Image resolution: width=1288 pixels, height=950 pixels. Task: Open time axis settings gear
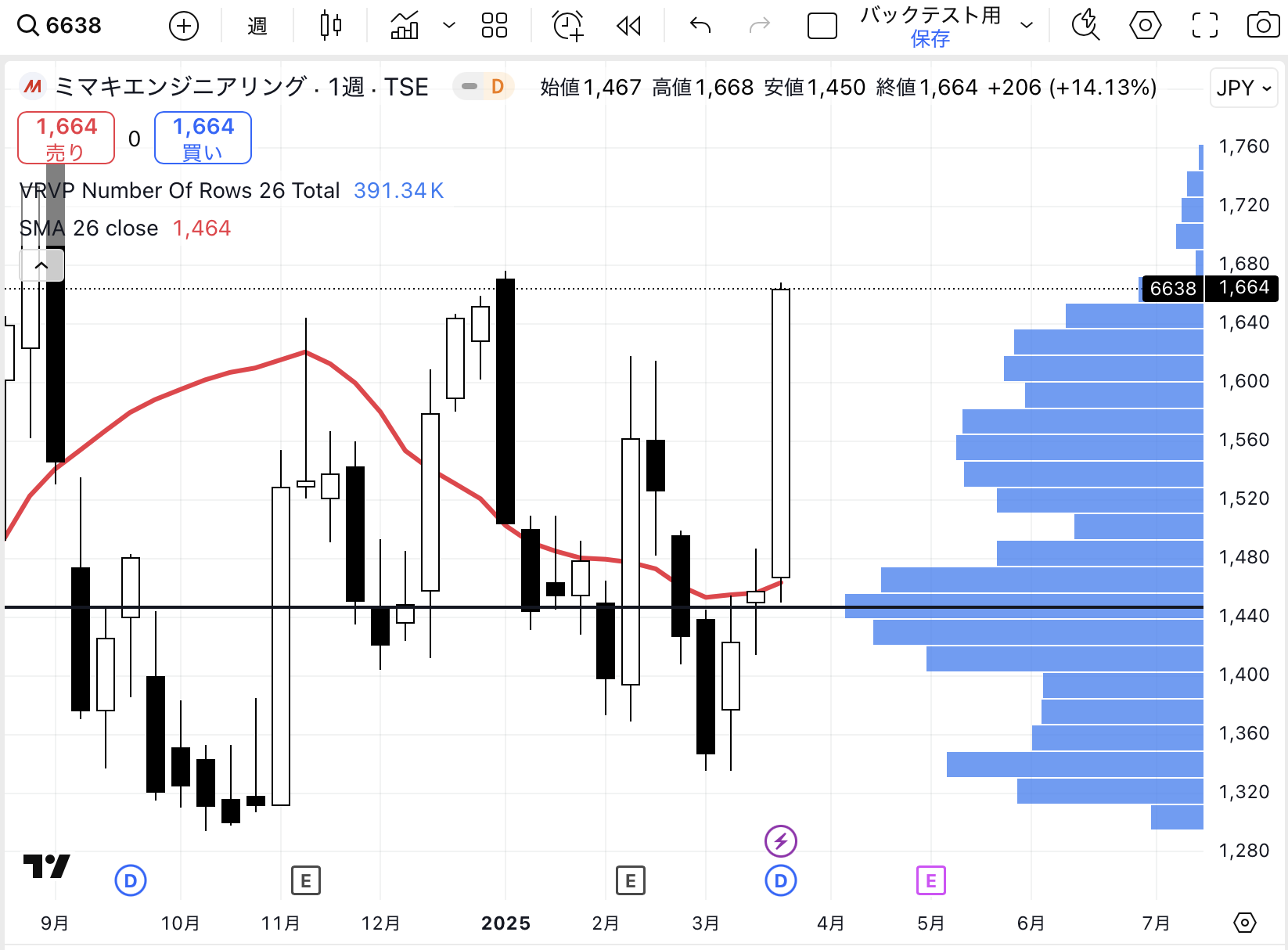(x=1245, y=923)
